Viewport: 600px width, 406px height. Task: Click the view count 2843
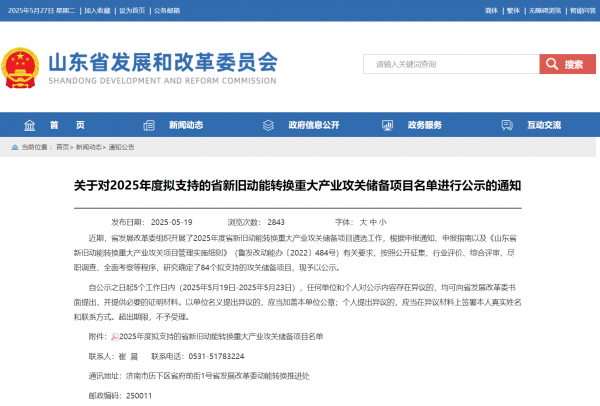276,222
